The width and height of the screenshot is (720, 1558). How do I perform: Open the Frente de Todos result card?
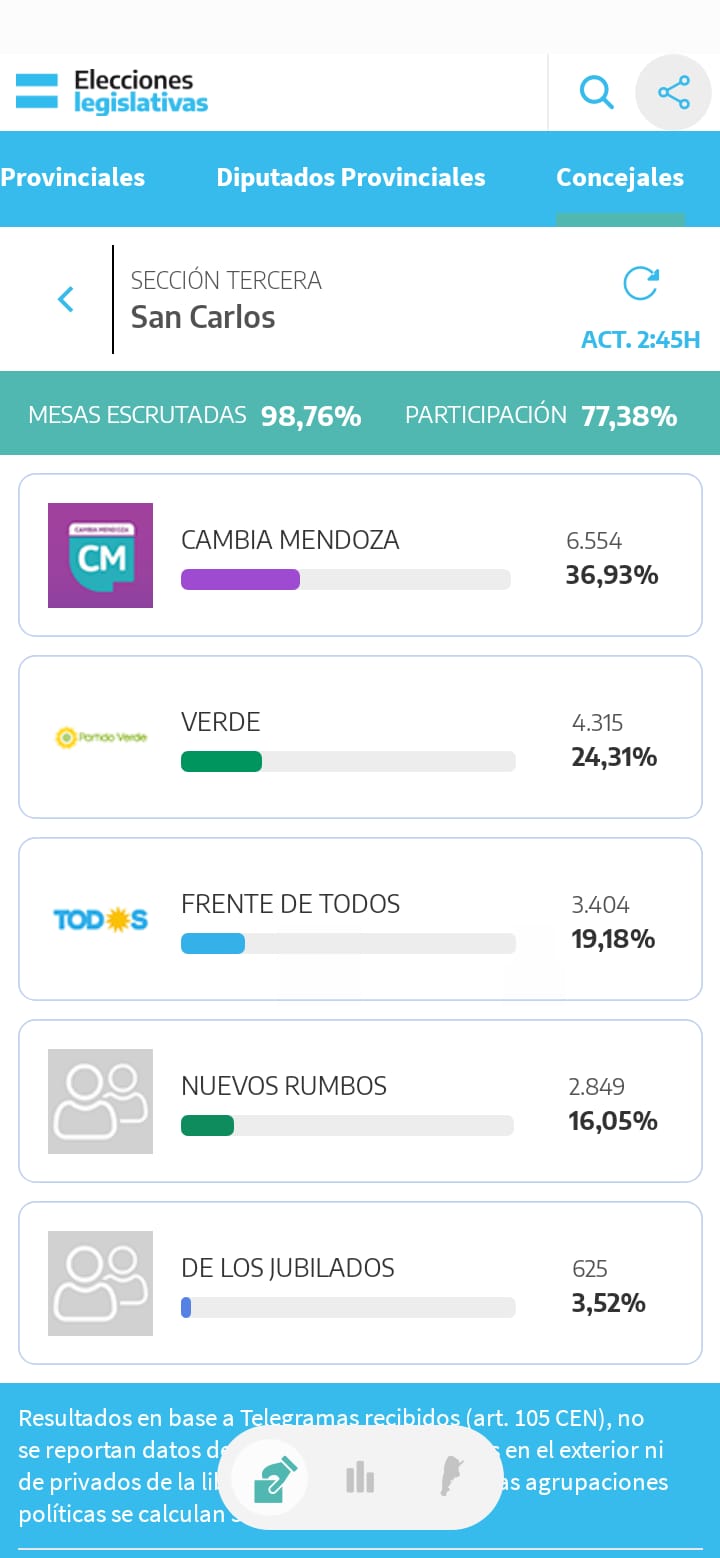point(360,919)
